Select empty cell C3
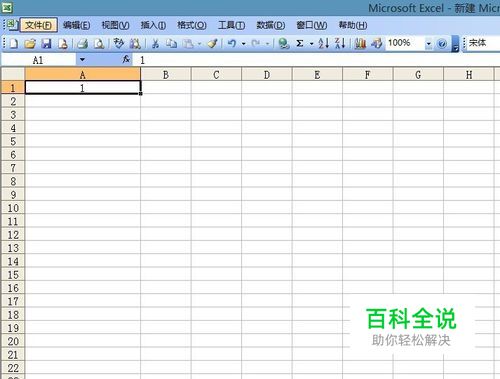 216,114
